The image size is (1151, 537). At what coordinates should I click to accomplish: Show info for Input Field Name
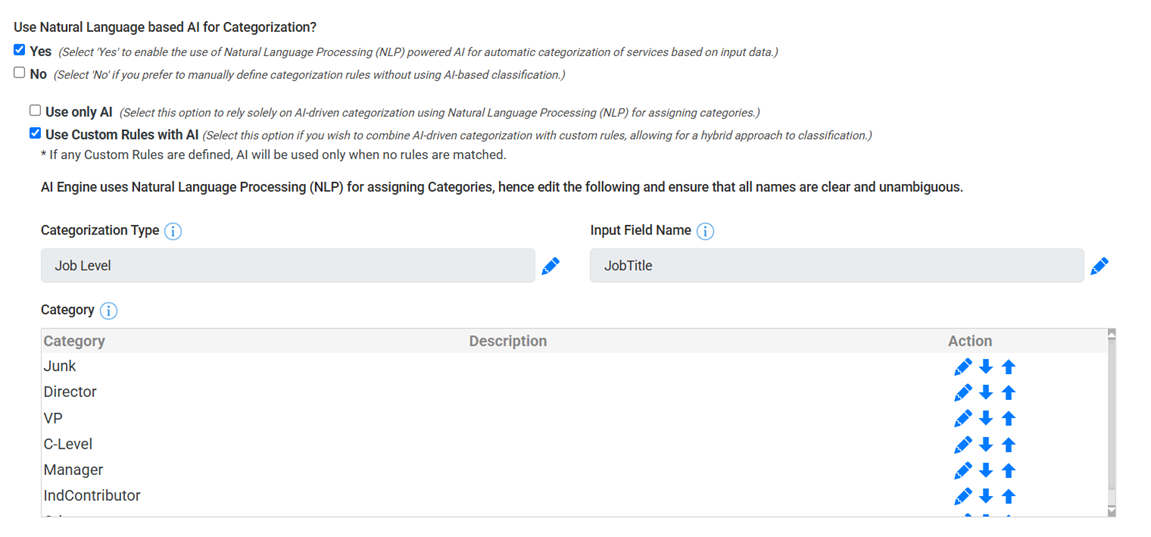coord(705,231)
